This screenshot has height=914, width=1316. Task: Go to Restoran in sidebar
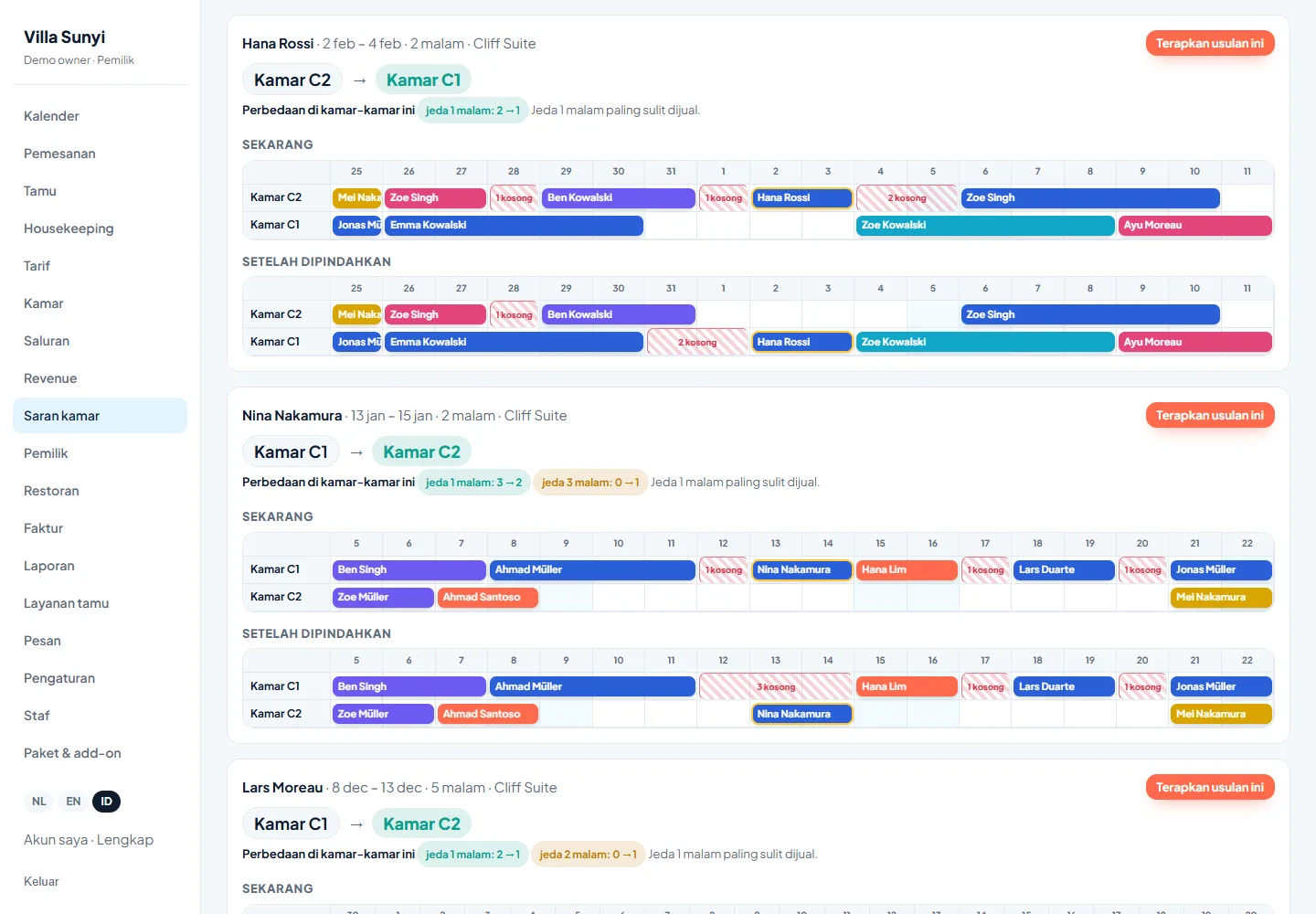point(100,491)
